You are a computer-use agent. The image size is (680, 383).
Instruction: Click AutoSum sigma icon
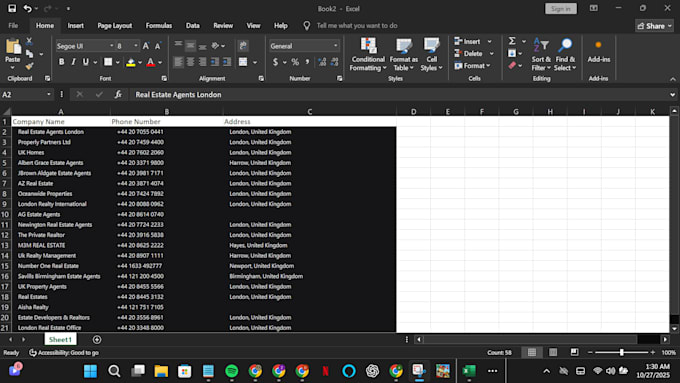[x=512, y=41]
